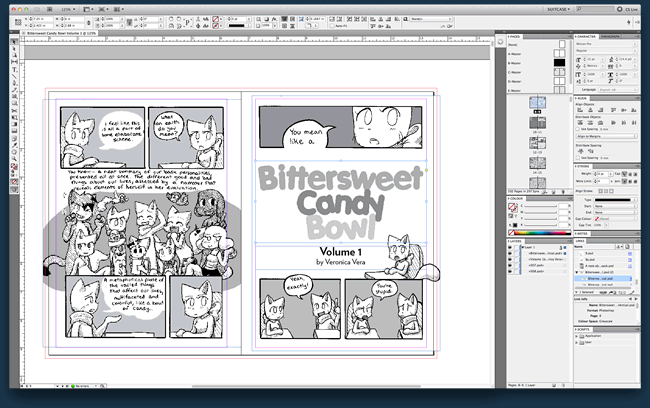Screen dimensions: 650x408
Task: Adjust the C cyan slider in Colour panel
Action: click(x=541, y=206)
